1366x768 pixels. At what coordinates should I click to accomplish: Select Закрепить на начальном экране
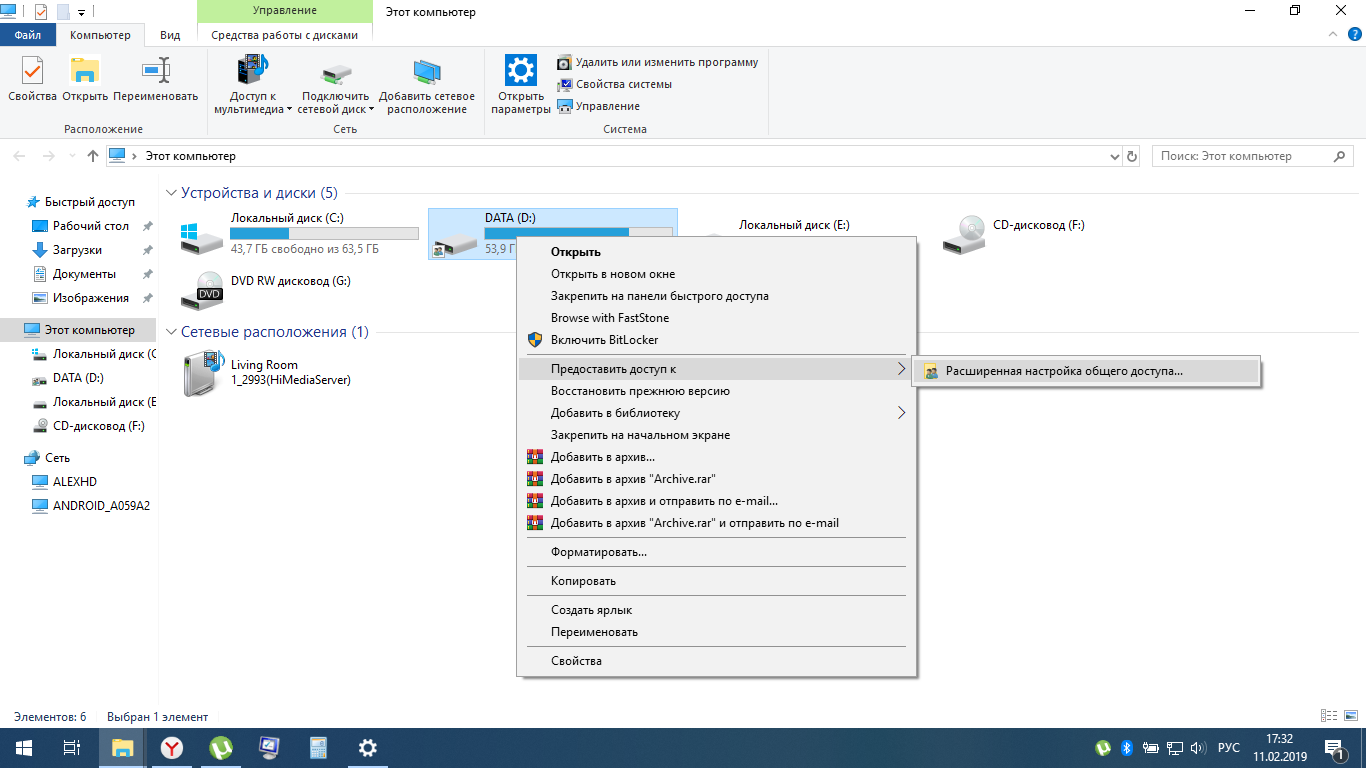[716, 435]
